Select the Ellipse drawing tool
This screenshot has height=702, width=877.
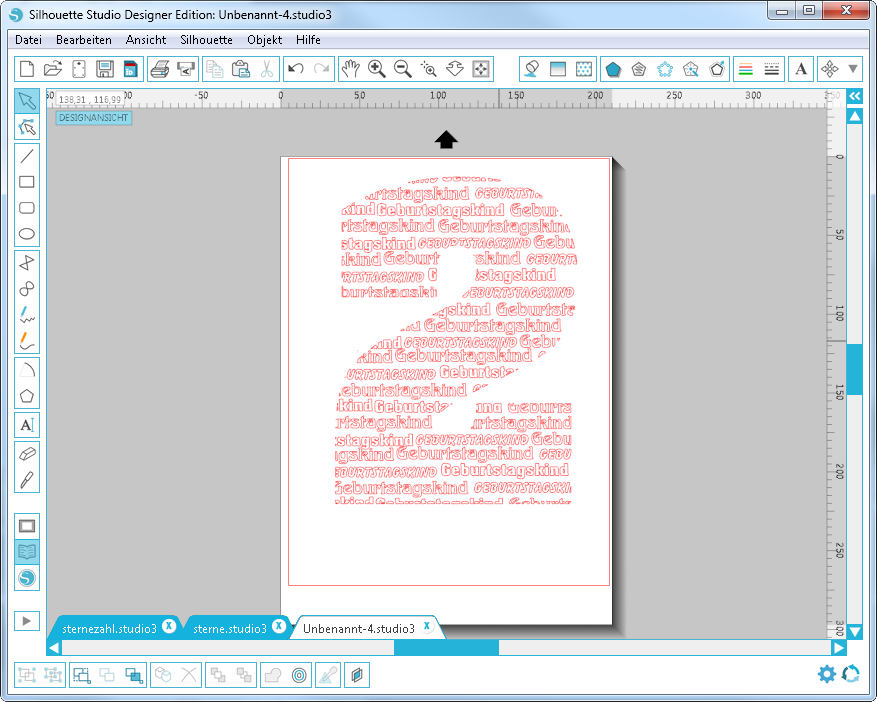27,235
